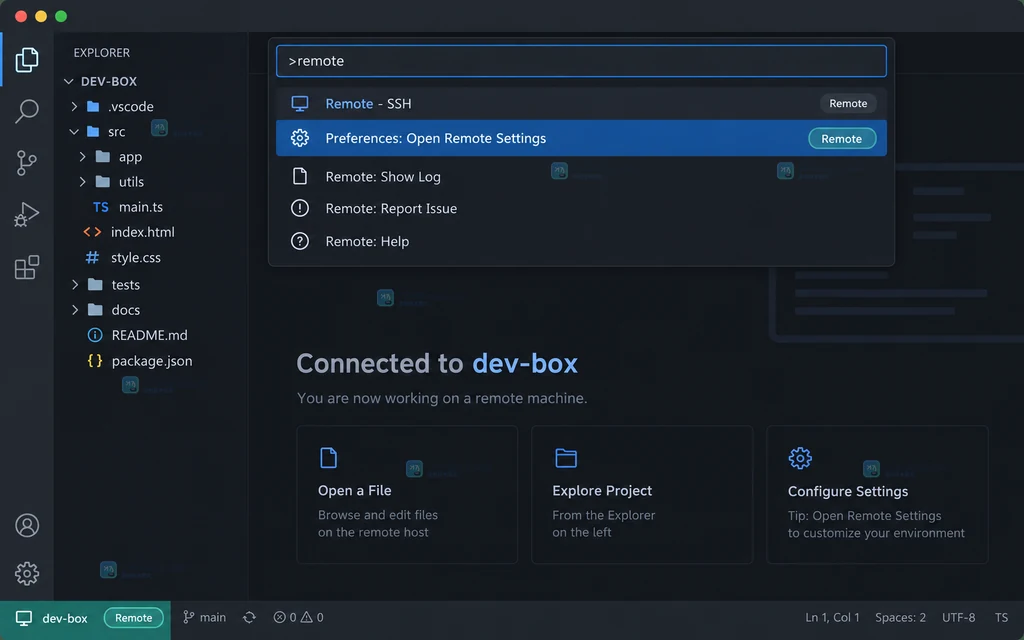Click the file icon beside Remote: Show Log

point(300,176)
